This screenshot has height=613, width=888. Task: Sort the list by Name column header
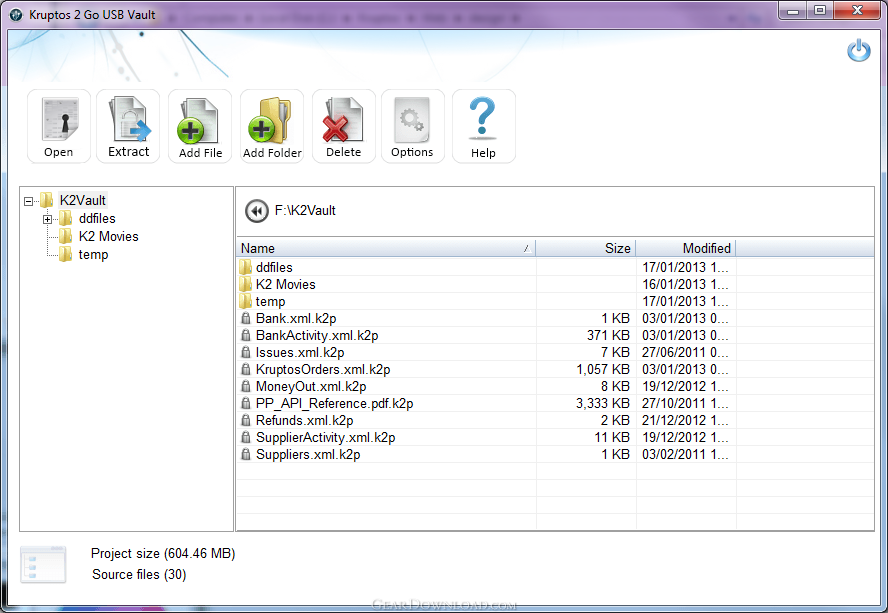point(385,248)
